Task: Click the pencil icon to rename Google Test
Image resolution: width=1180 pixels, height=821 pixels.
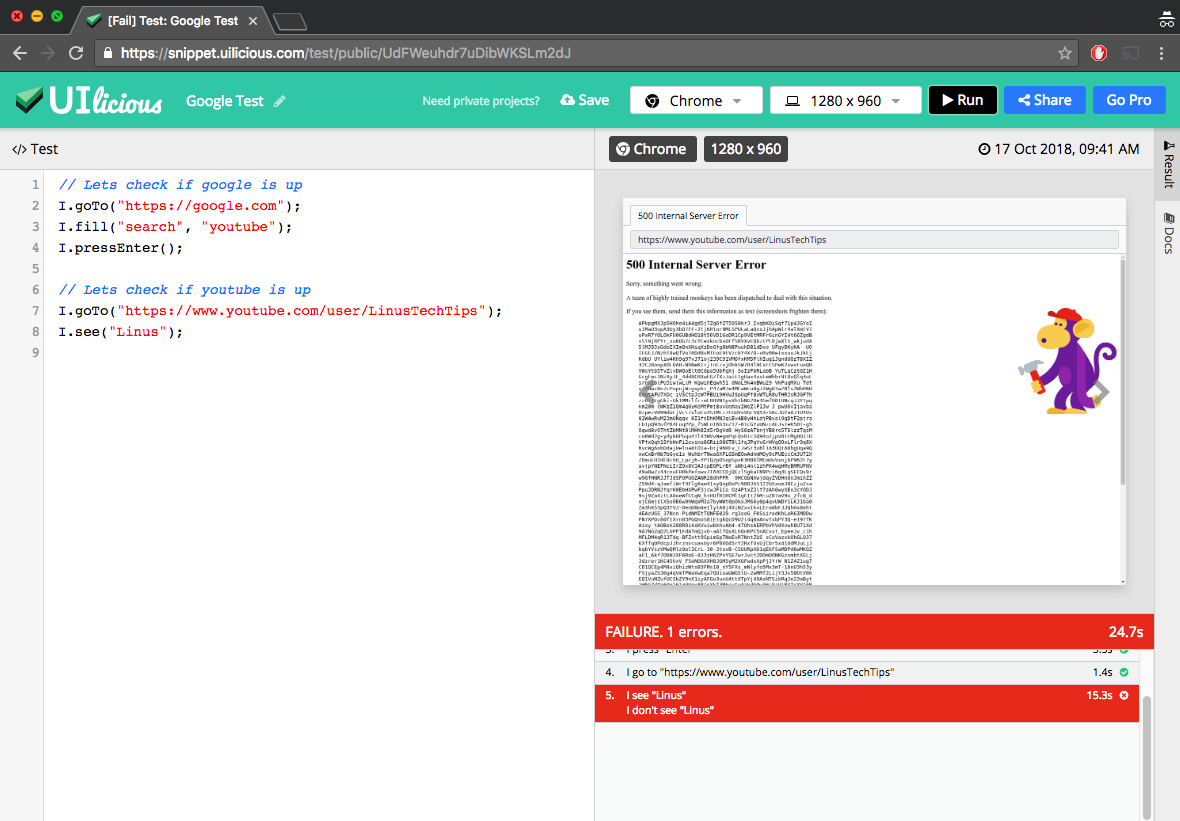Action: [x=281, y=100]
